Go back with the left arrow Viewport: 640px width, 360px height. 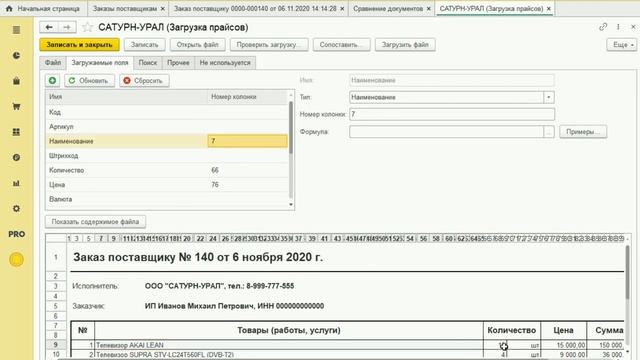[x=49, y=27]
